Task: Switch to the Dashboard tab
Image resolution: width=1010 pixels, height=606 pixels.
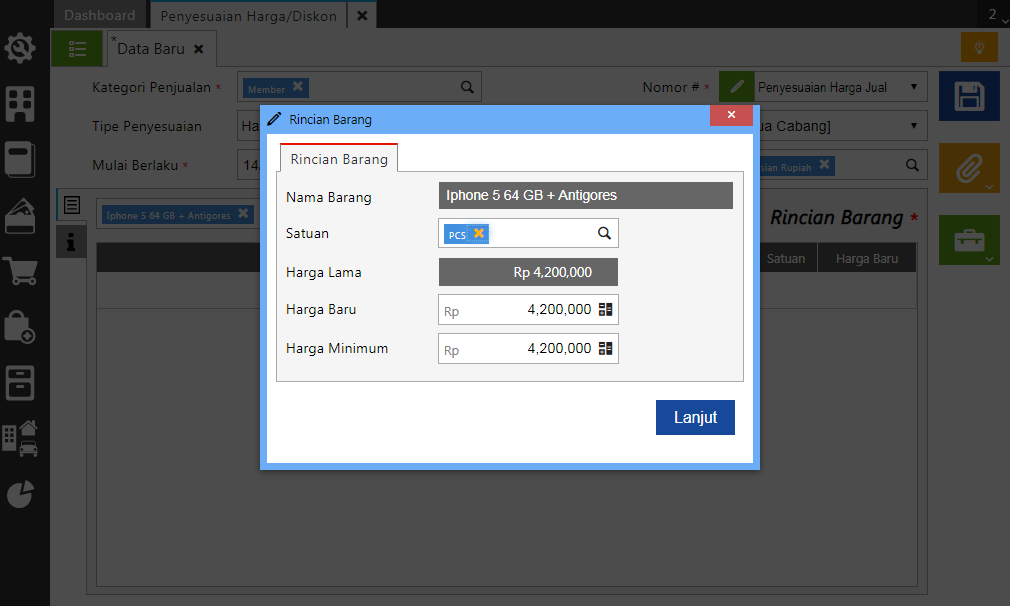Action: click(x=100, y=15)
